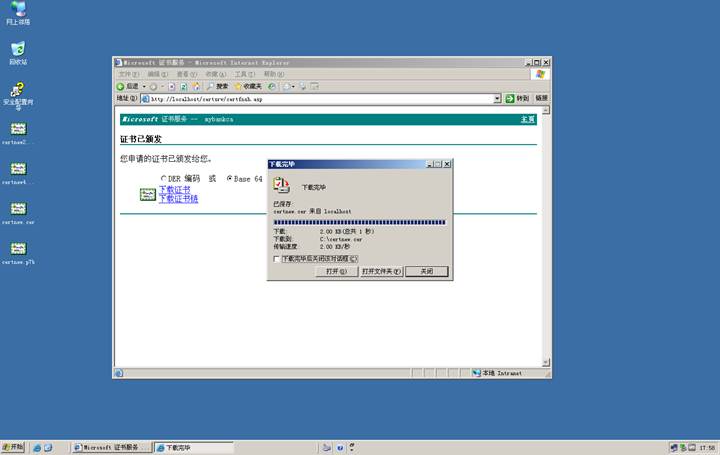Select the DER 编码 radio button
This screenshot has width=720, height=455.
pos(163,179)
